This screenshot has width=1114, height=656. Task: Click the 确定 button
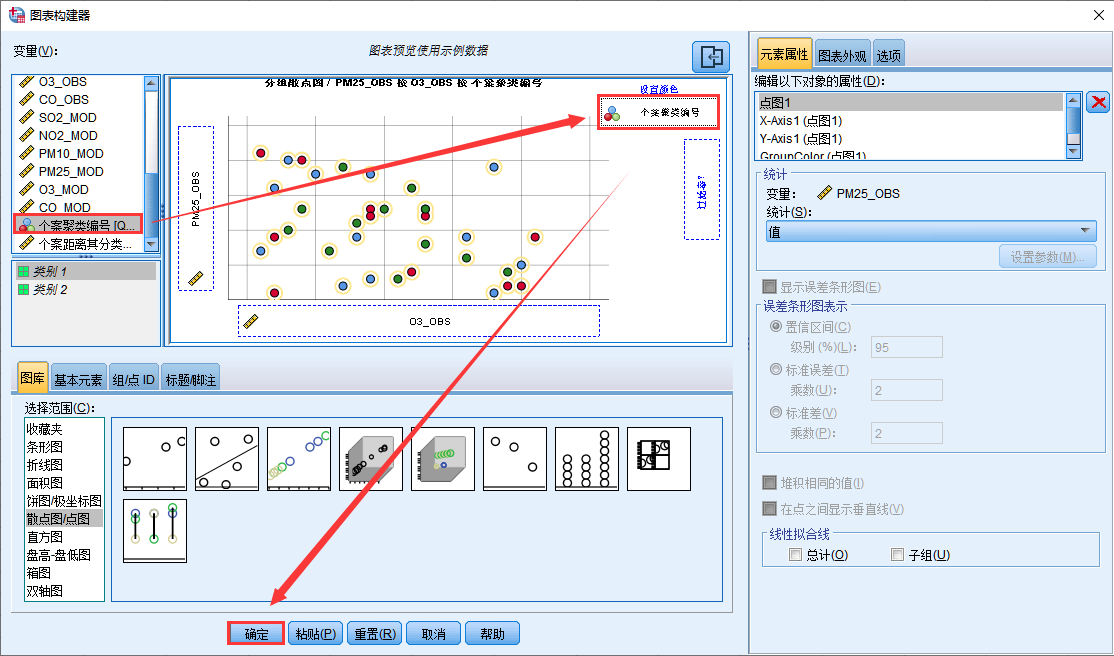pos(256,633)
